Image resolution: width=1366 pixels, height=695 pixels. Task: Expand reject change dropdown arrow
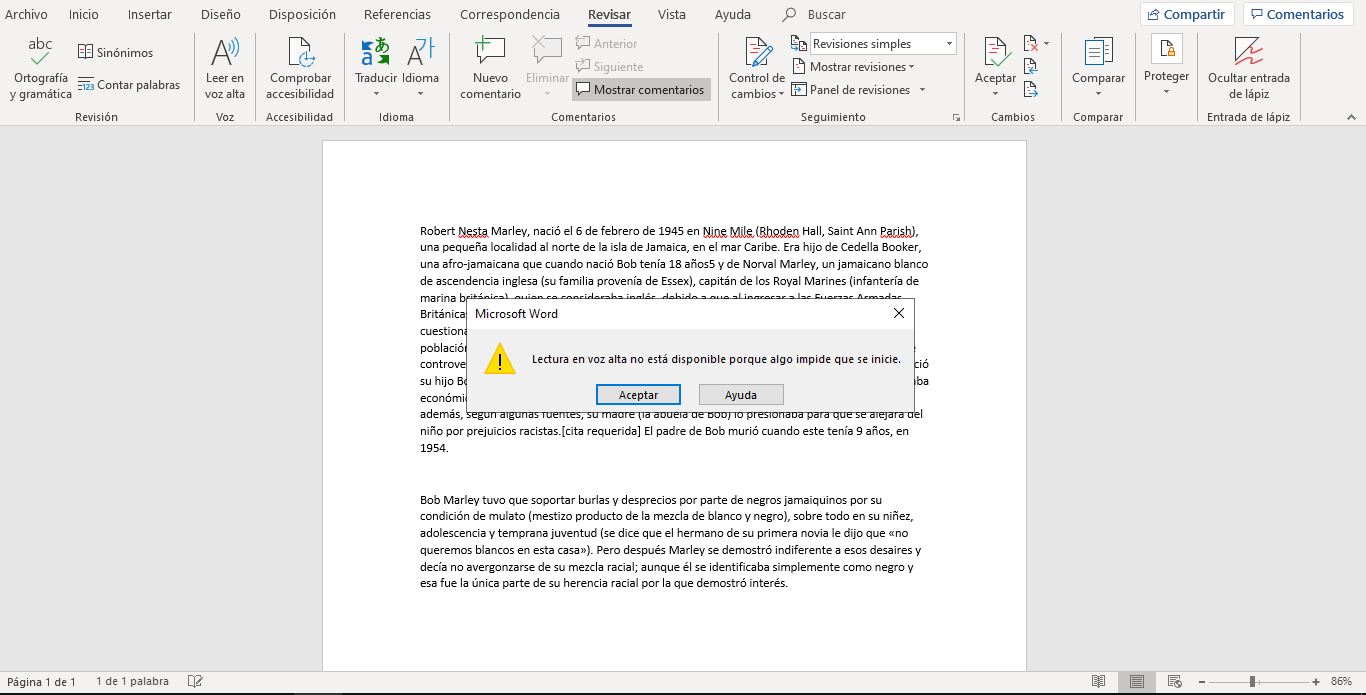point(1046,43)
